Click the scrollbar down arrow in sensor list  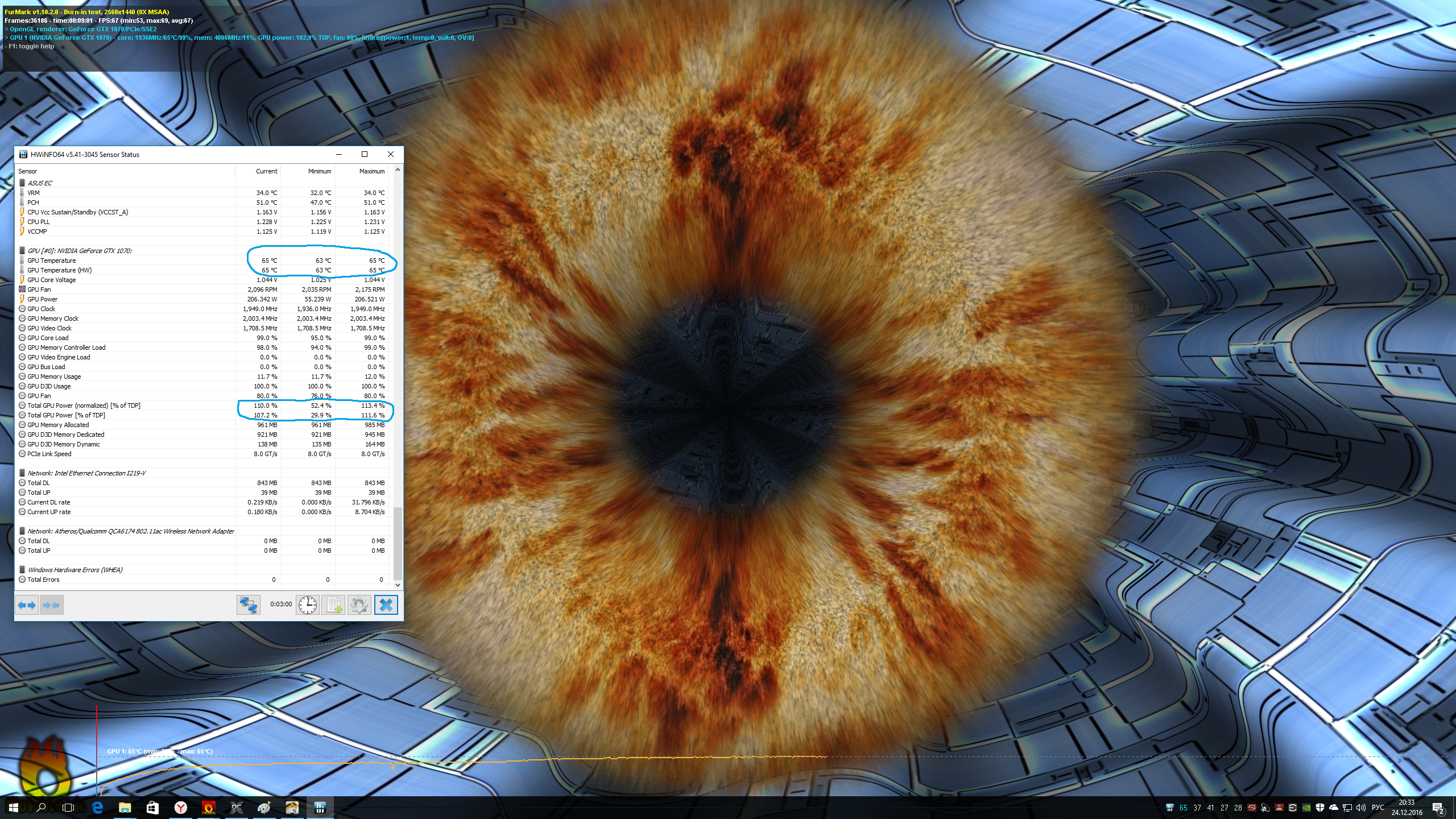point(398,585)
